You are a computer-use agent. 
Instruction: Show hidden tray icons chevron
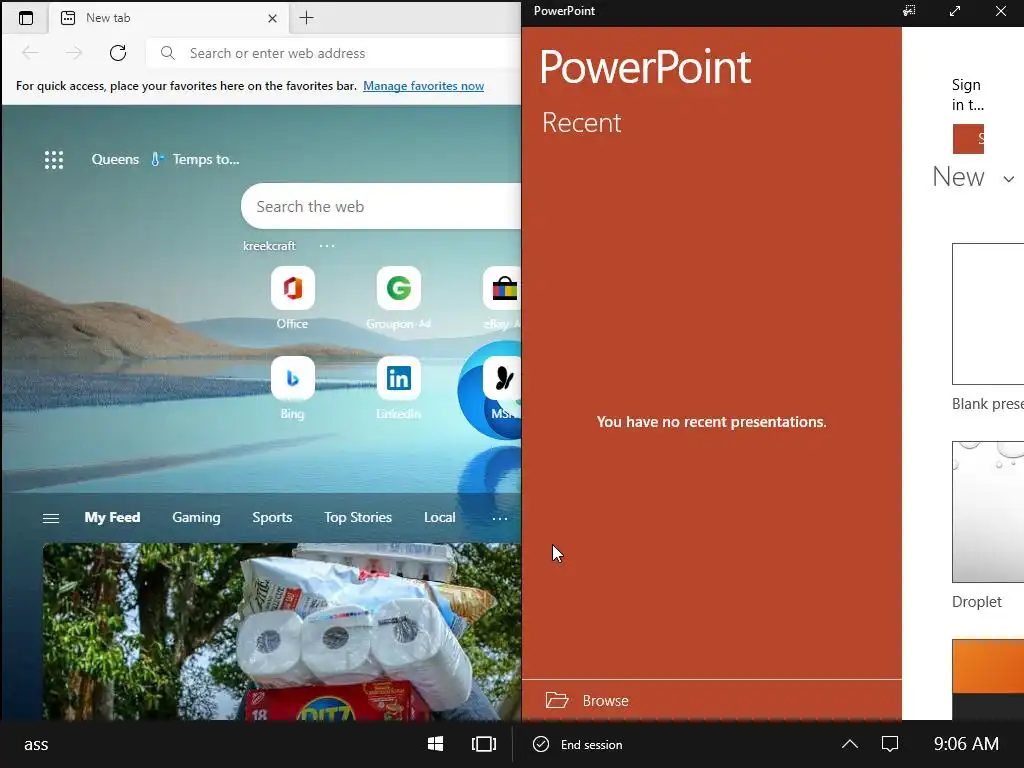coord(850,744)
